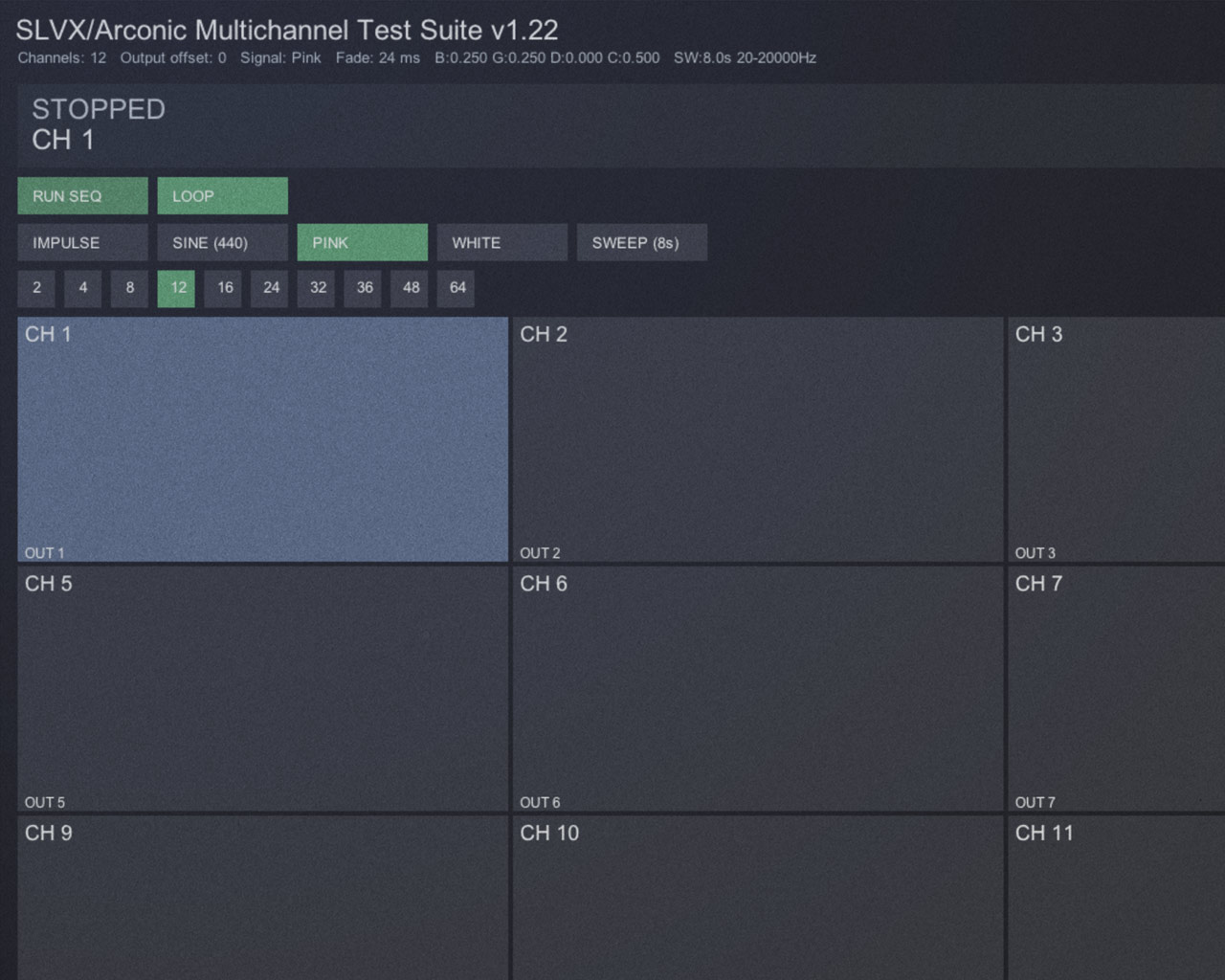Set channel count to 2
The image size is (1225, 980).
36,288
